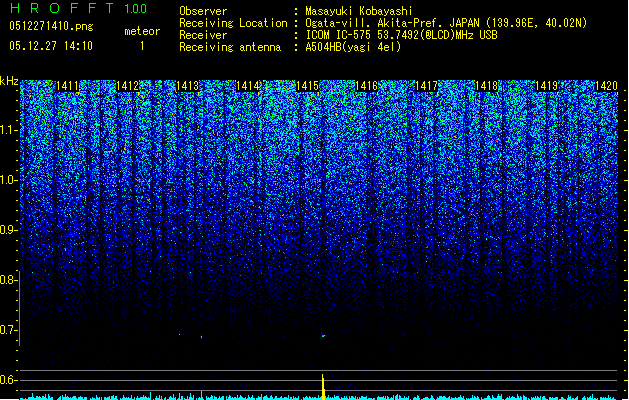Click the 1414 time marker
This screenshot has height=400, width=629.
pos(247,86)
